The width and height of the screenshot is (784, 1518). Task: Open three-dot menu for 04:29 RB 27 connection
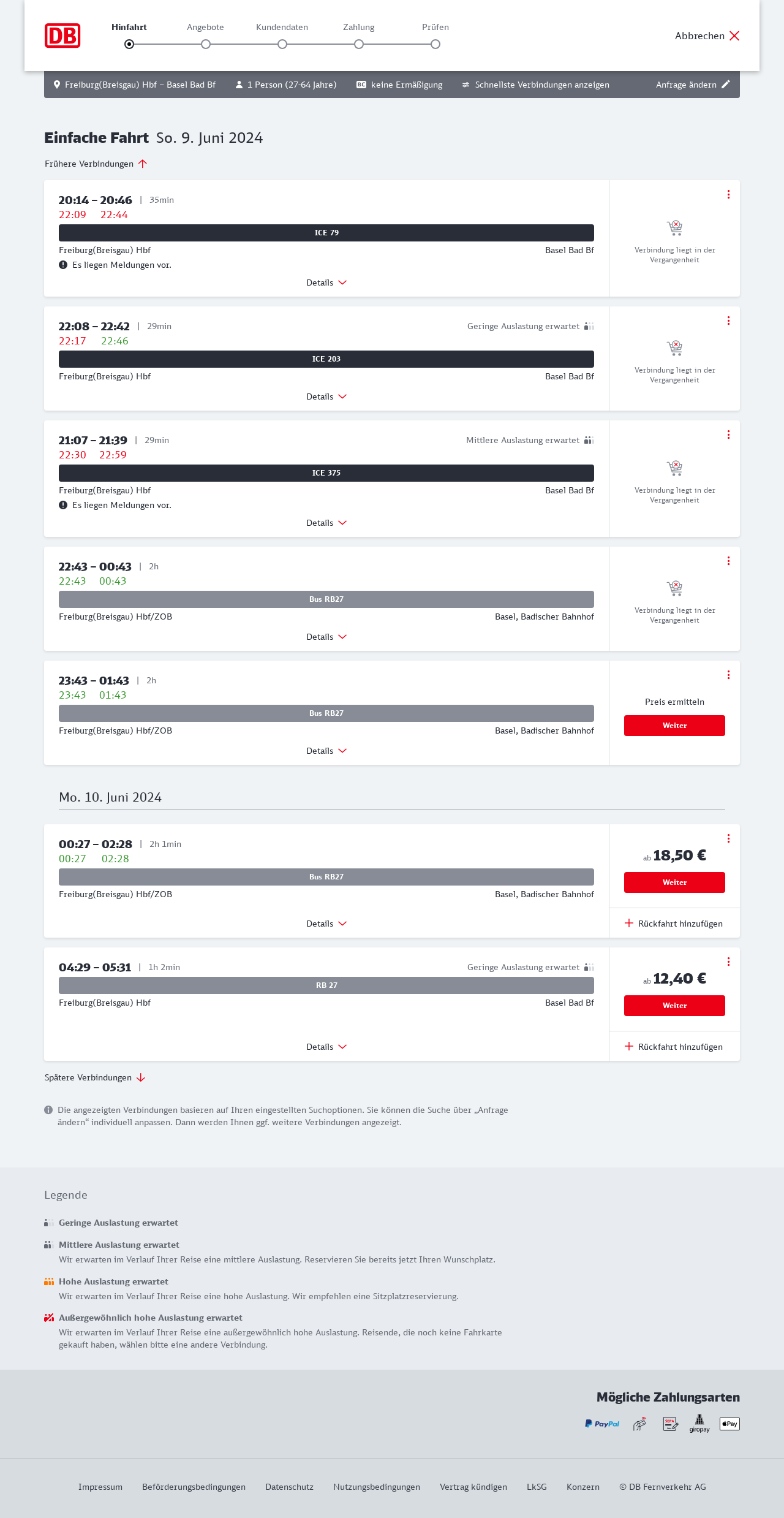728,962
